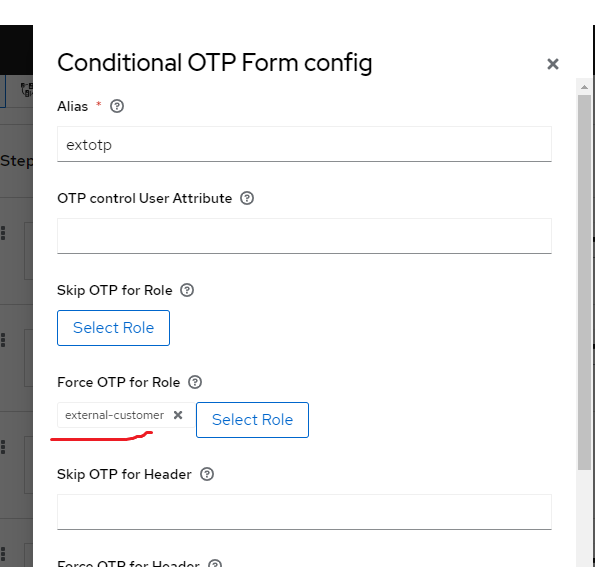Click help icon beside Skip OTP for Role
The image size is (595, 567).
pos(187,290)
